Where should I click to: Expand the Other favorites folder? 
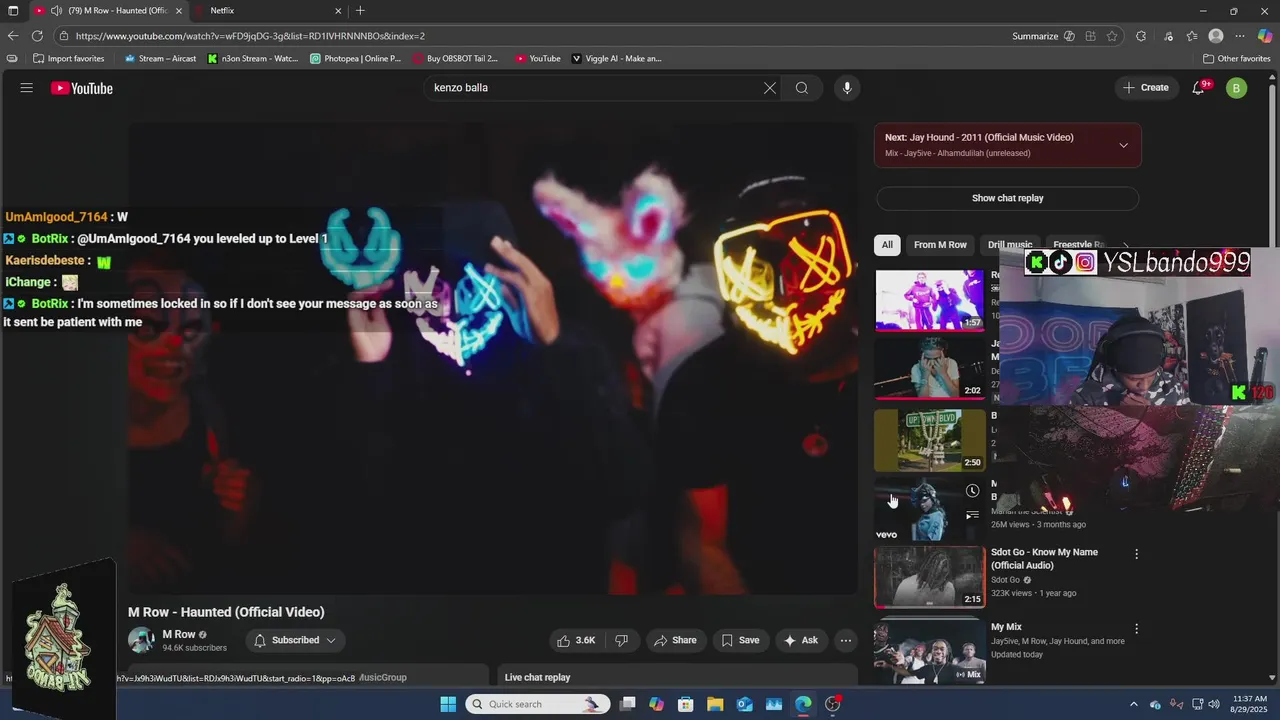[x=1236, y=58]
